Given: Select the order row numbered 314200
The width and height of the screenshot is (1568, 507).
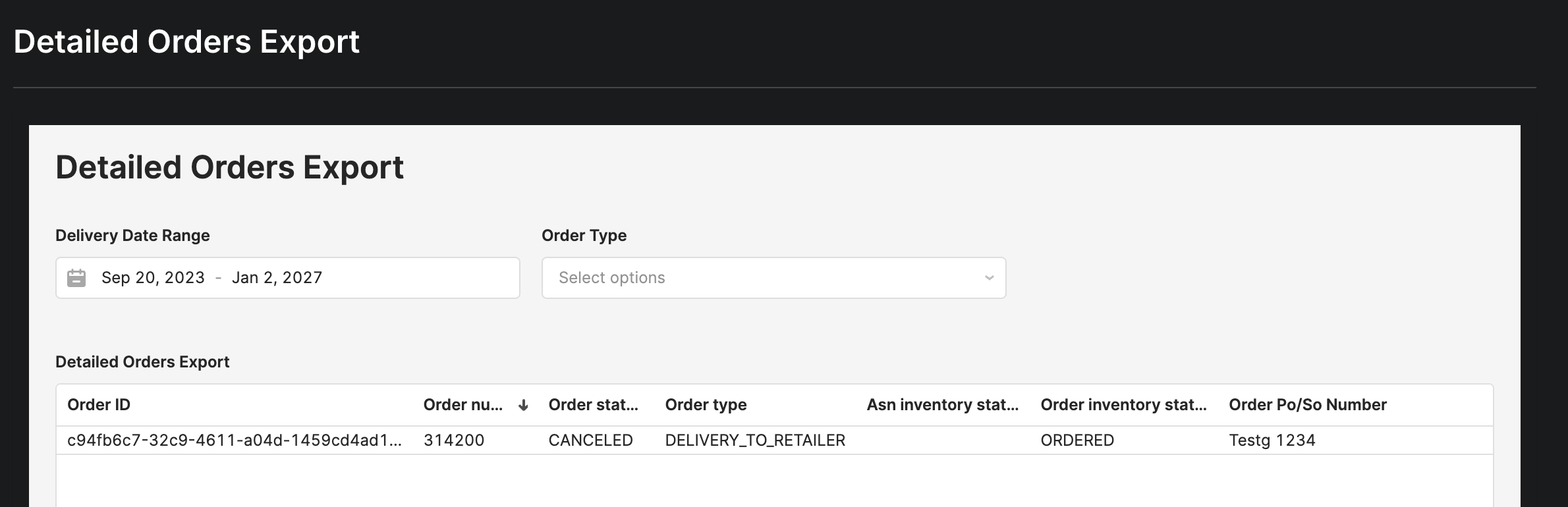Looking at the screenshot, I should pyautogui.click(x=453, y=440).
